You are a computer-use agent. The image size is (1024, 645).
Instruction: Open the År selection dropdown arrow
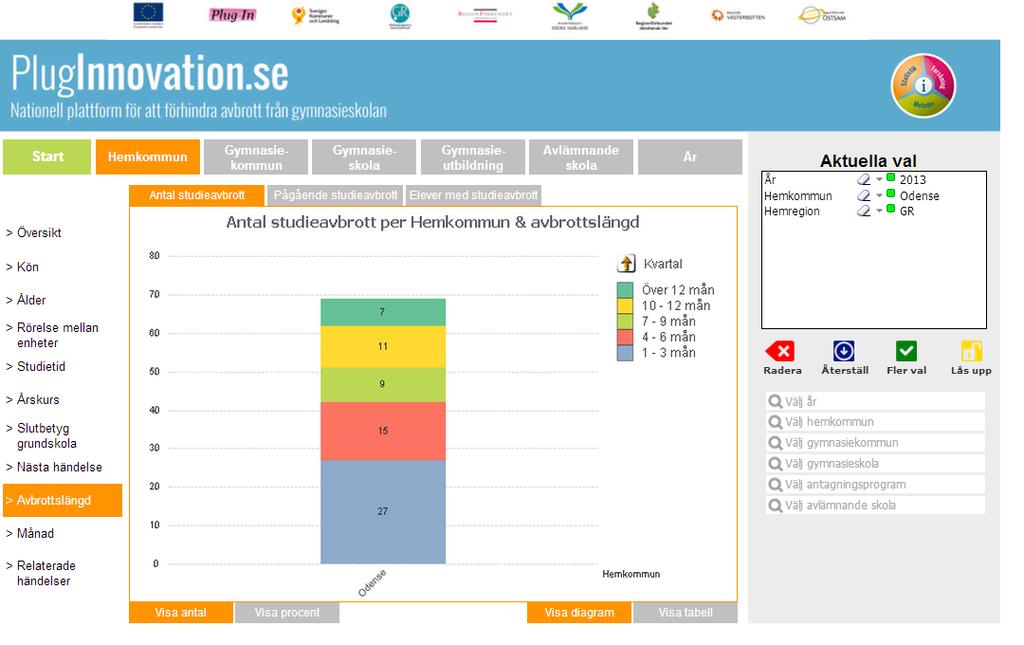(880, 180)
